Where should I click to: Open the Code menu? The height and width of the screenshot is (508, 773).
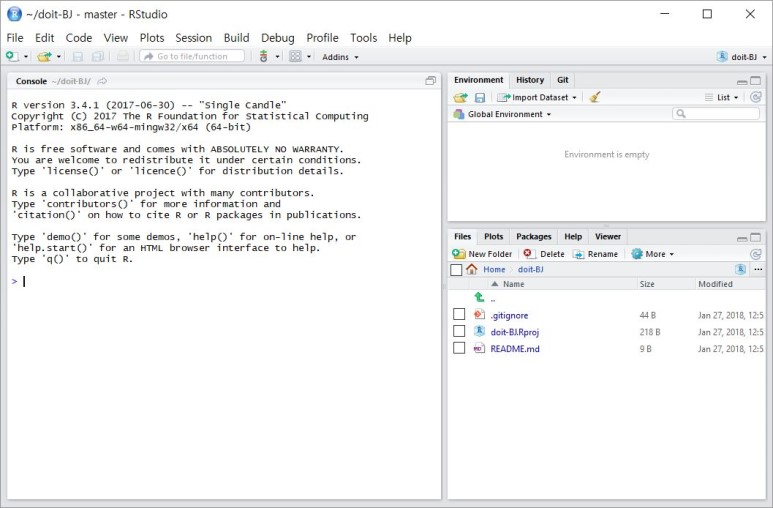[x=79, y=38]
